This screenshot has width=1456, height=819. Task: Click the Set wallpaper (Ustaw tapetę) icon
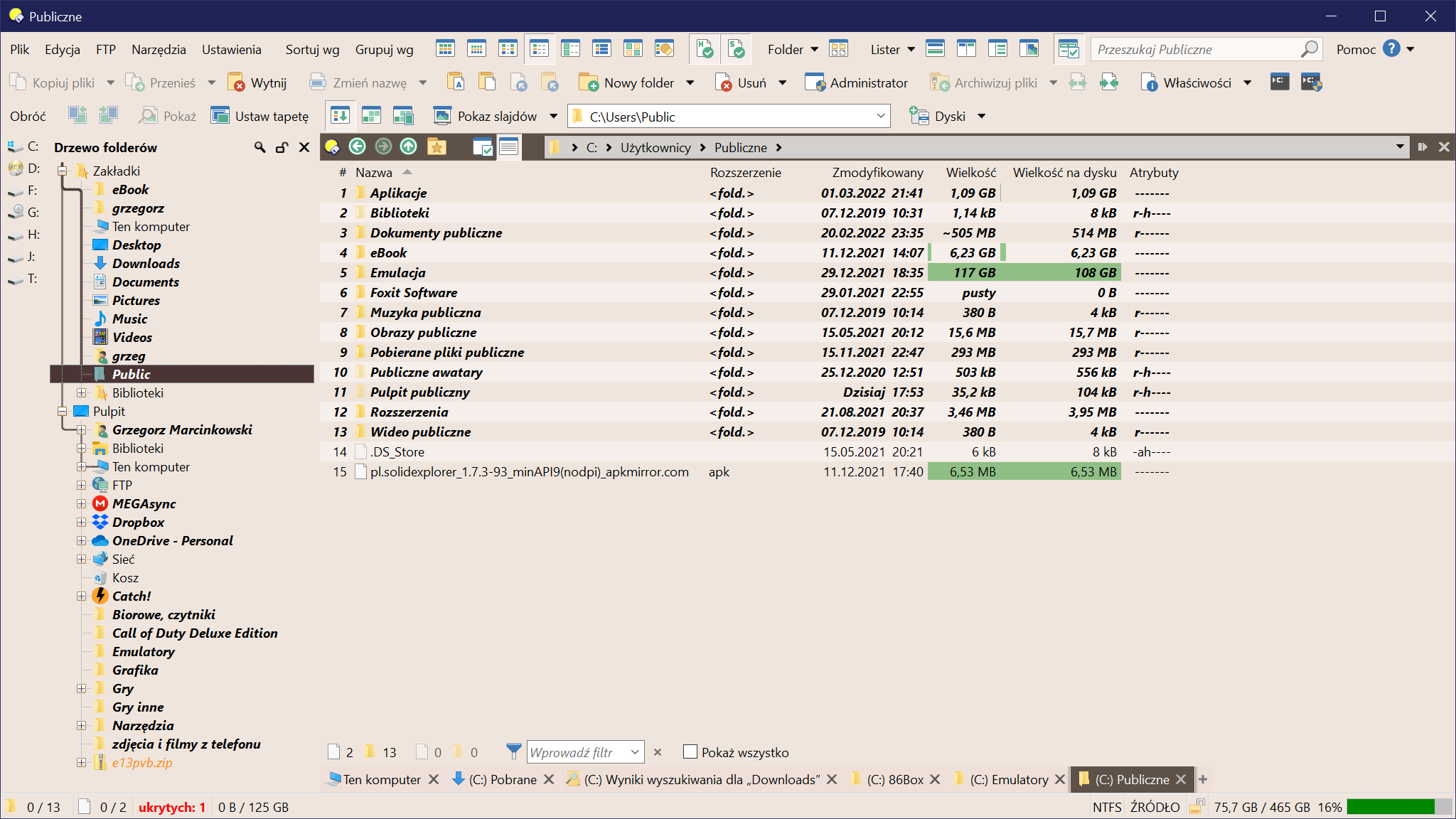(220, 115)
